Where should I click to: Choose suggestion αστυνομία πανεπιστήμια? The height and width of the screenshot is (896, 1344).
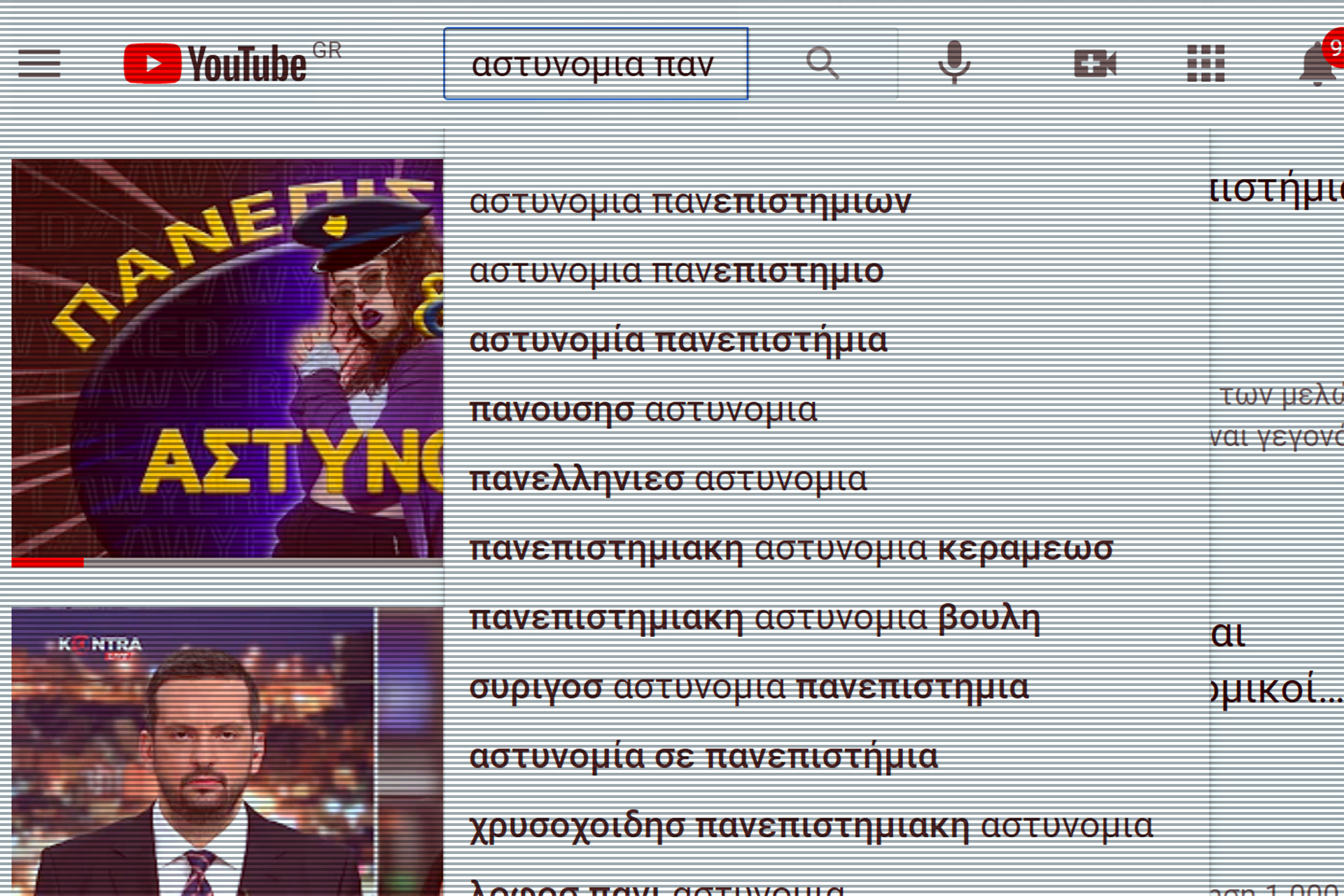pyautogui.click(x=678, y=341)
